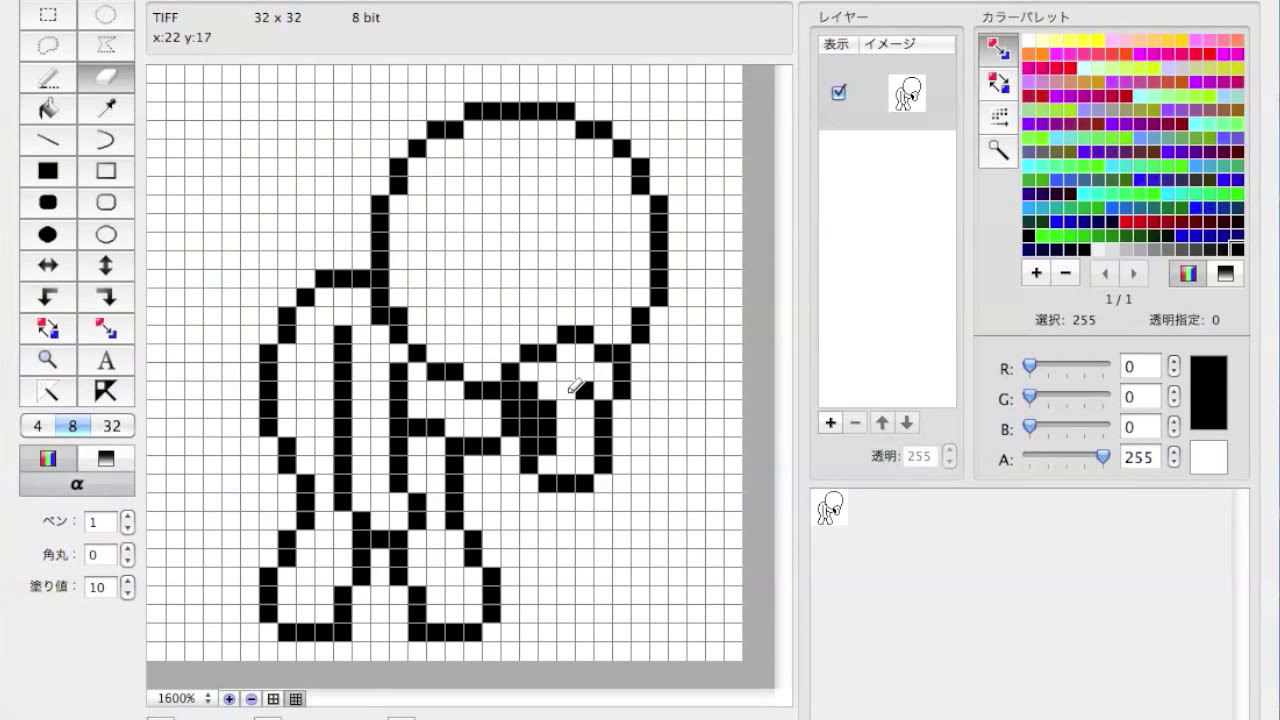This screenshot has width=1280, height=720.
Task: Select the polygon selection tool
Action: [106, 46]
